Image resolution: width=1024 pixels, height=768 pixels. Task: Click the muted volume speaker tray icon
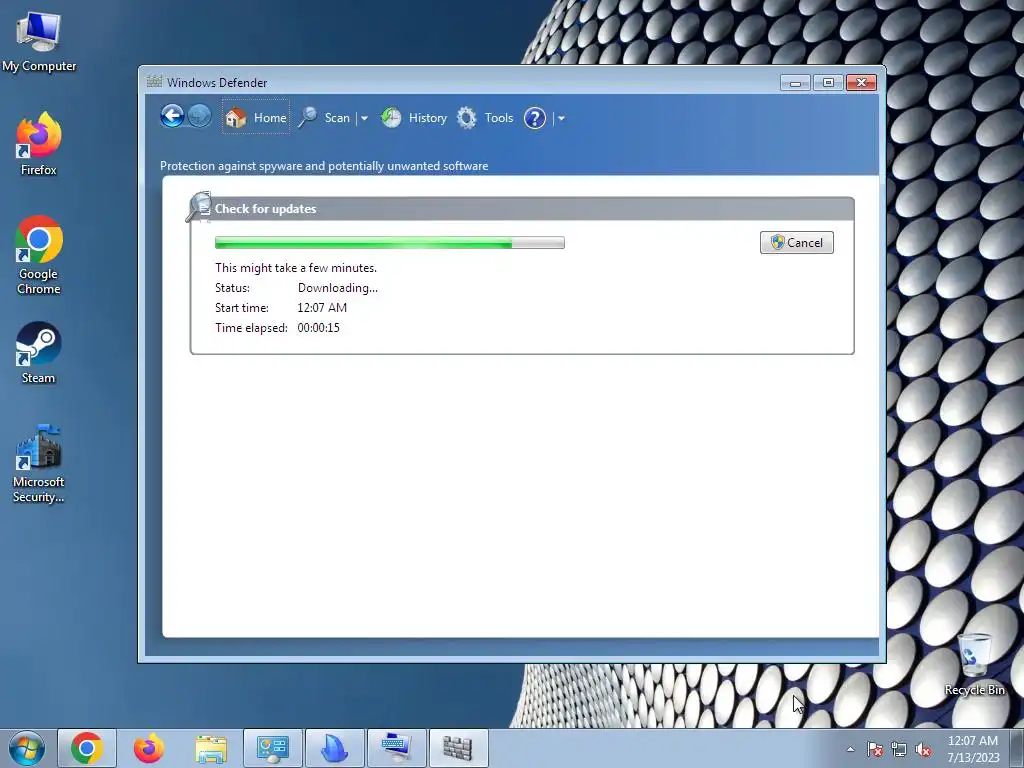click(923, 749)
